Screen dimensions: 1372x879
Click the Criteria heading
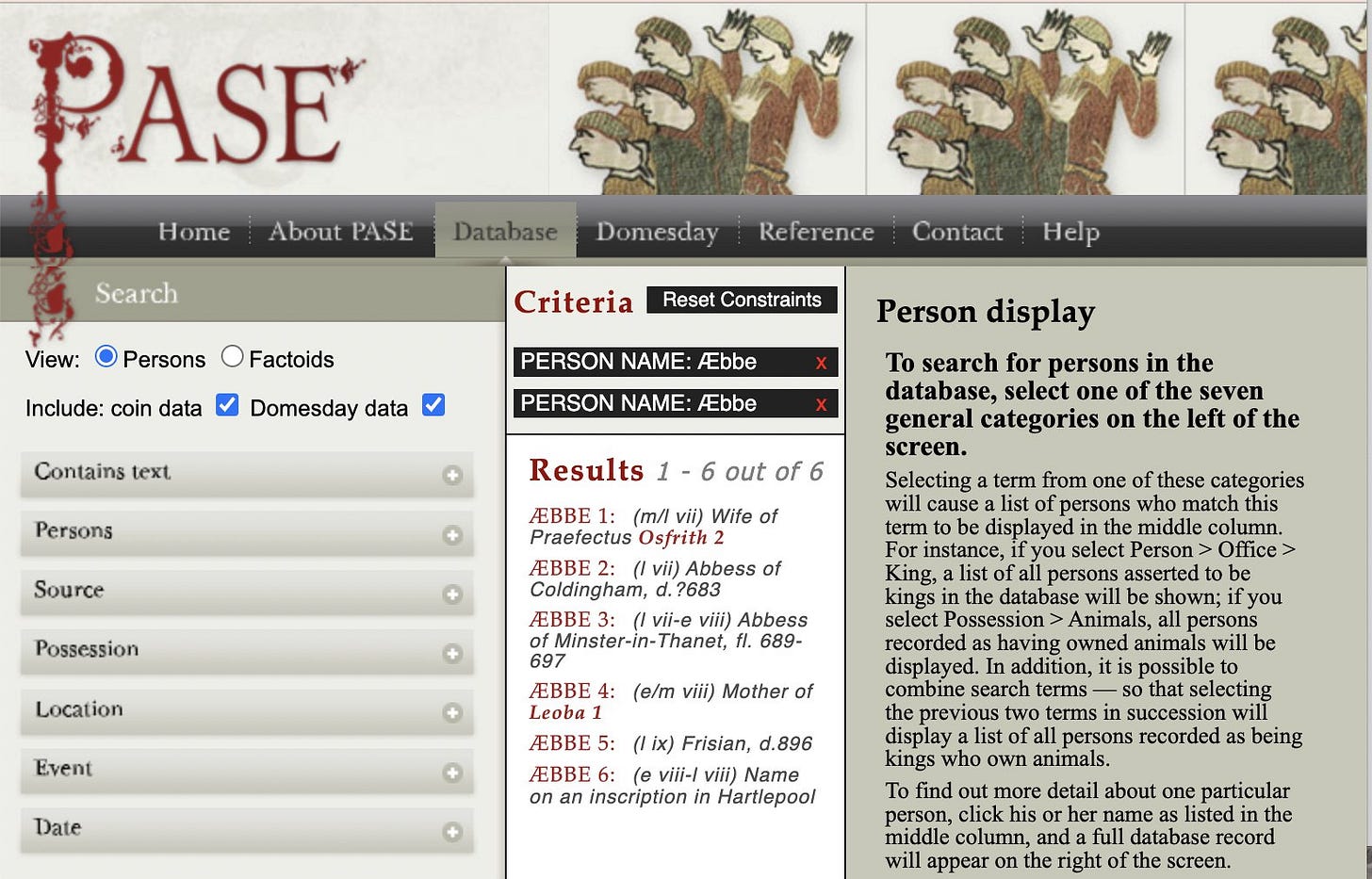pos(573,301)
